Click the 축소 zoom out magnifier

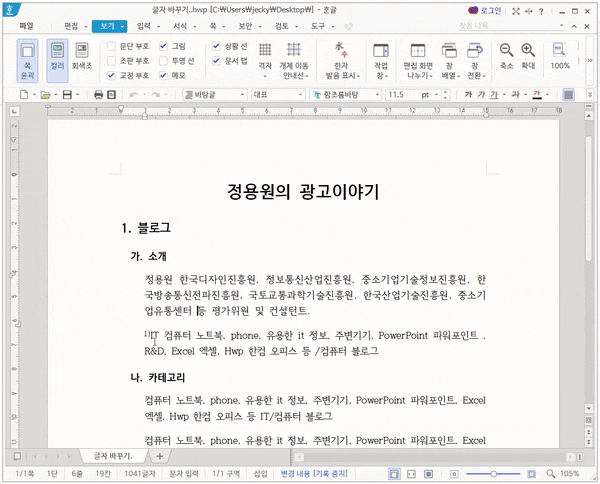click(506, 56)
